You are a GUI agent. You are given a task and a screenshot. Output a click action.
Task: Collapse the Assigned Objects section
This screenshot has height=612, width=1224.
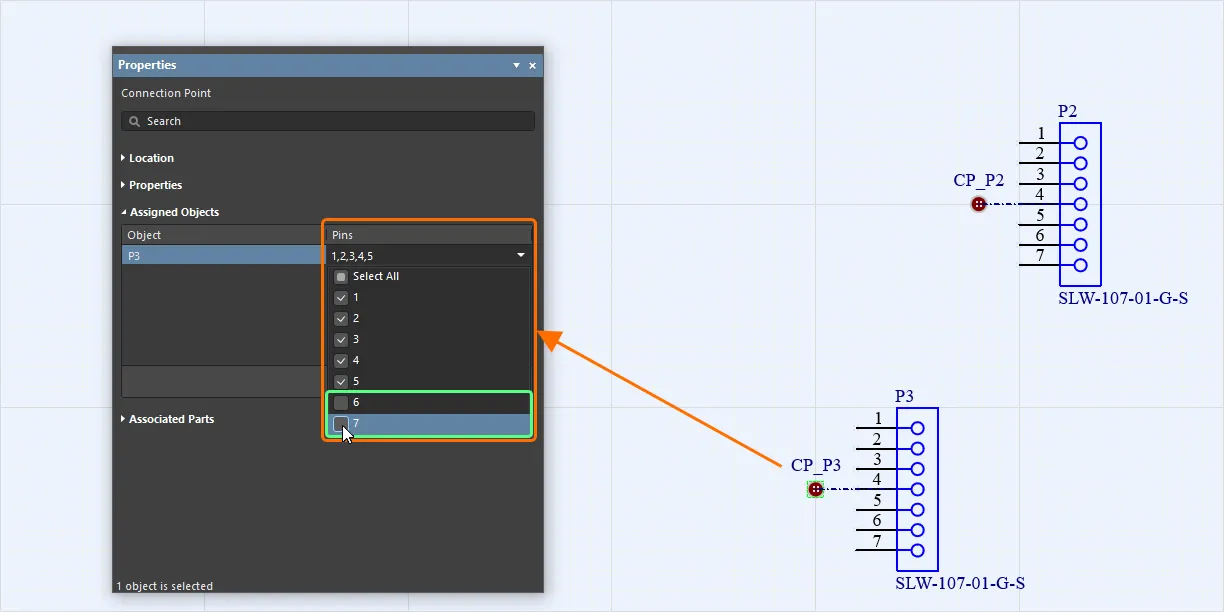169,212
